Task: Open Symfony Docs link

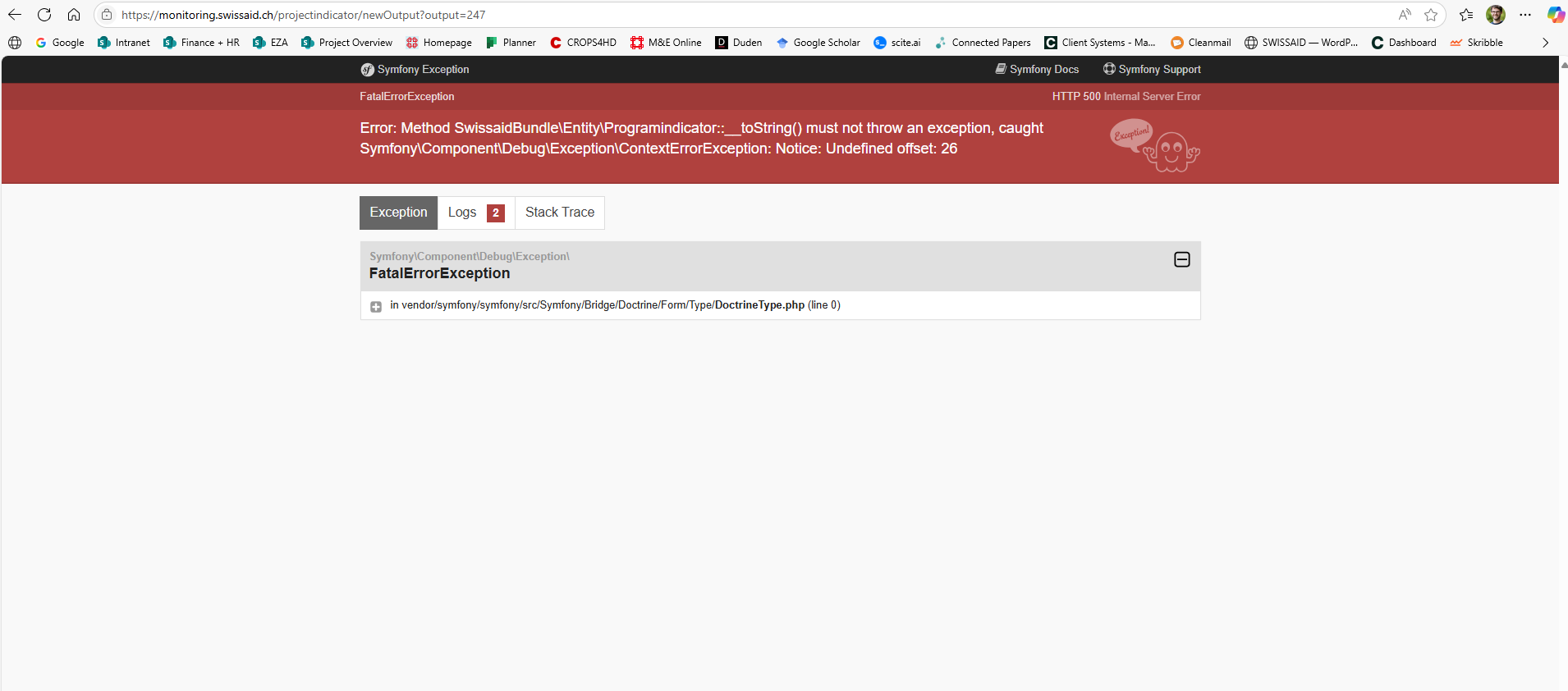Action: click(x=1037, y=70)
